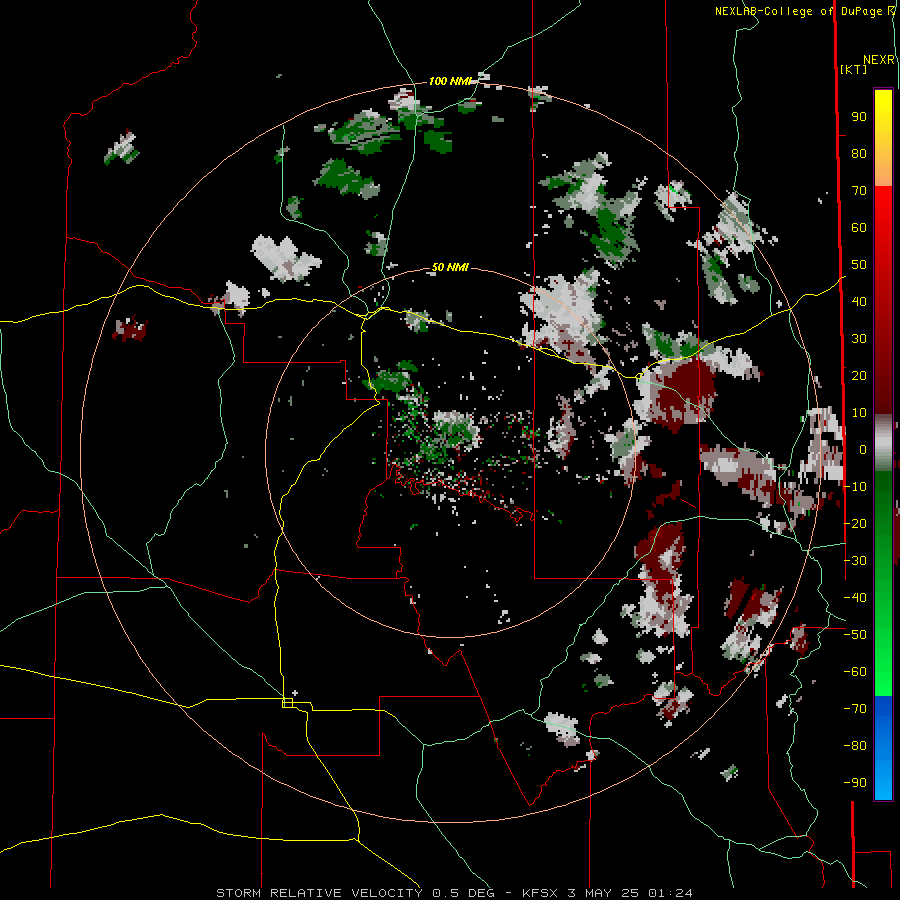This screenshot has width=900, height=900.
Task: Click the -30 value on velocity scale
Action: (855, 560)
